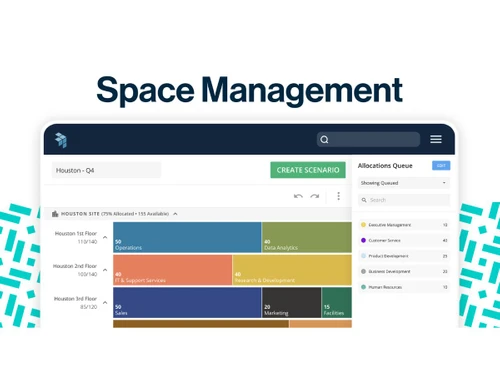Click the Houston 3rd Floor label
The height and width of the screenshot is (375, 500).
[75, 299]
